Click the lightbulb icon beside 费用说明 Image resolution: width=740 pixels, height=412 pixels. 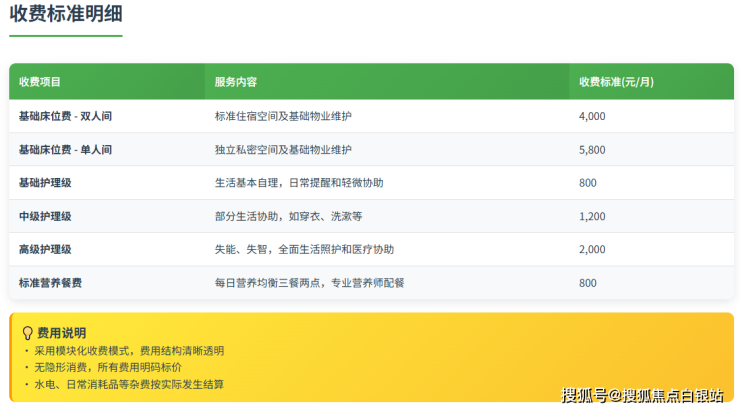pos(27,332)
